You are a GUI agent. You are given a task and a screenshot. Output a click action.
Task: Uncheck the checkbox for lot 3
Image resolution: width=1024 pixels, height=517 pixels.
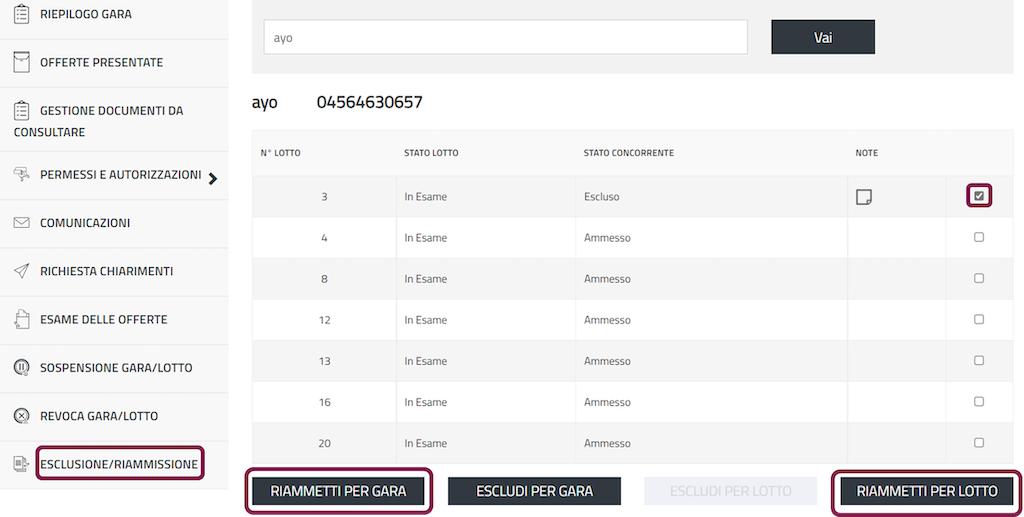[979, 196]
